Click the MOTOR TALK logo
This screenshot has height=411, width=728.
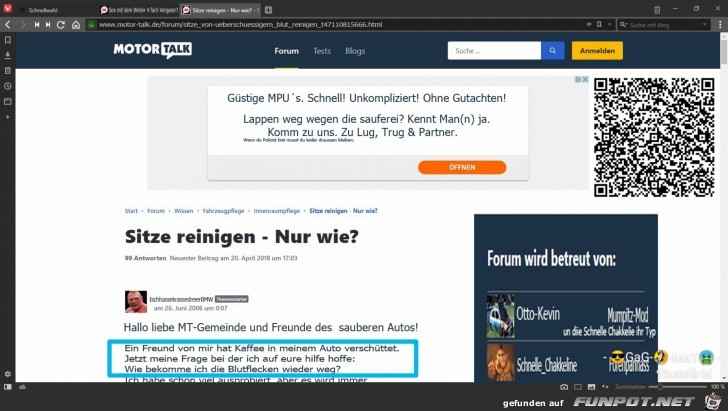[153, 50]
